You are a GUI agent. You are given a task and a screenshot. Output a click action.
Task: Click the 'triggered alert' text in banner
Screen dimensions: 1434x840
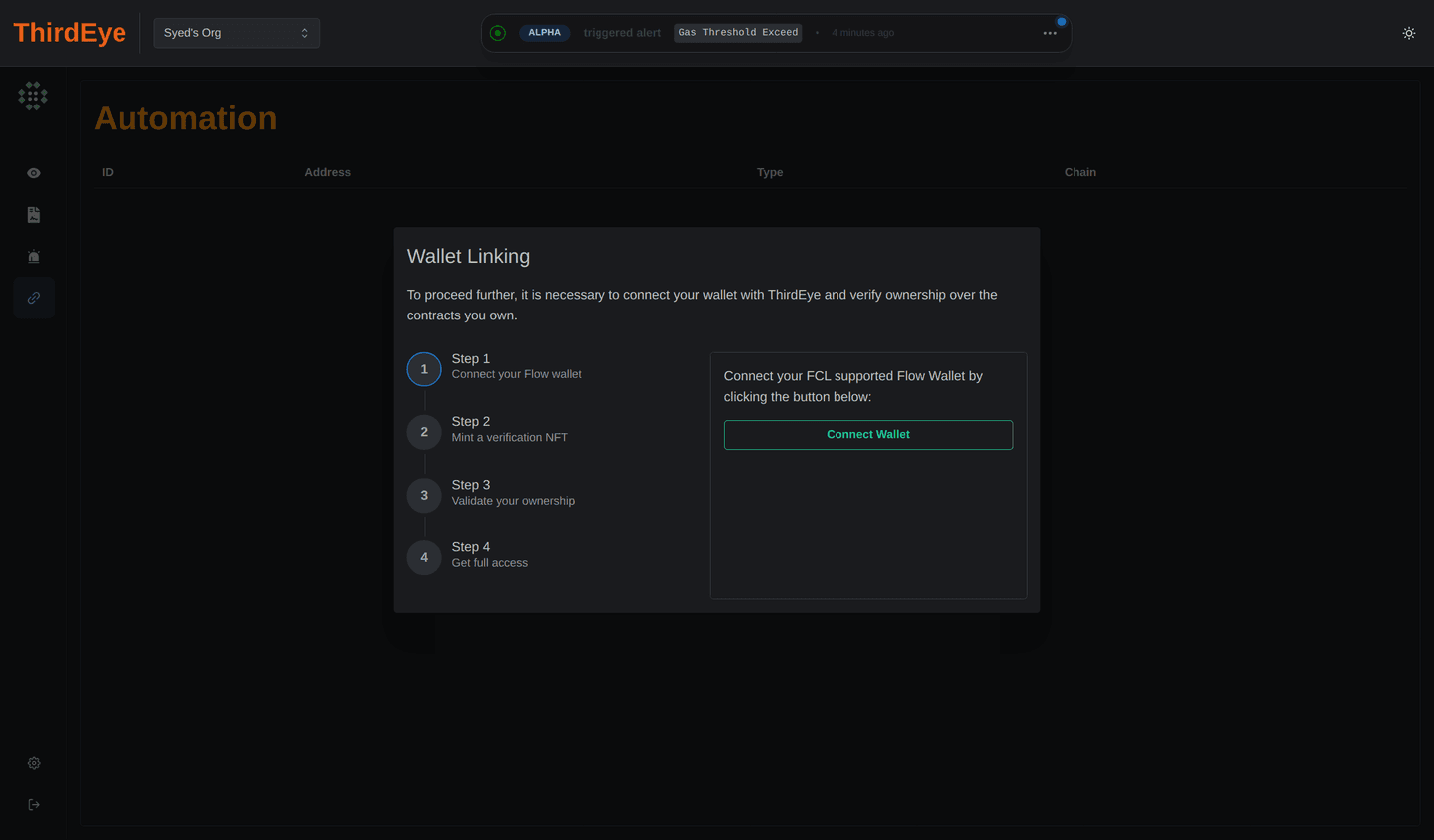pyautogui.click(x=622, y=33)
